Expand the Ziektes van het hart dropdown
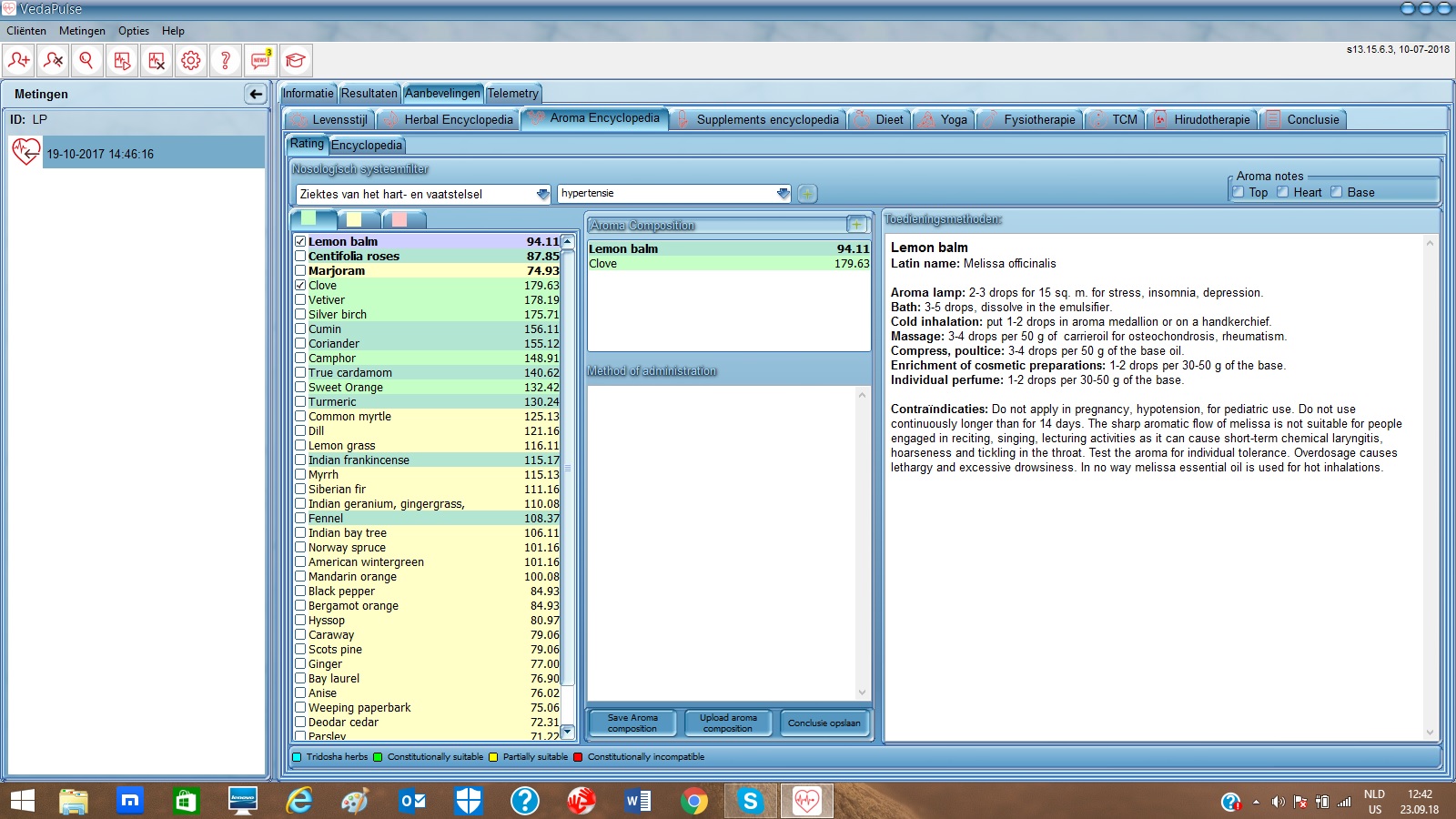Image resolution: width=1456 pixels, height=819 pixels. pos(542,194)
